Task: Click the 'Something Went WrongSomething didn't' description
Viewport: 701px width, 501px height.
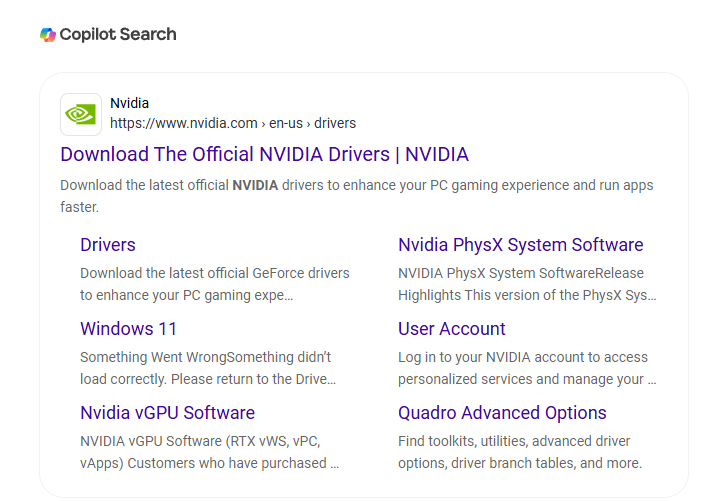Action: pyautogui.click(x=208, y=368)
